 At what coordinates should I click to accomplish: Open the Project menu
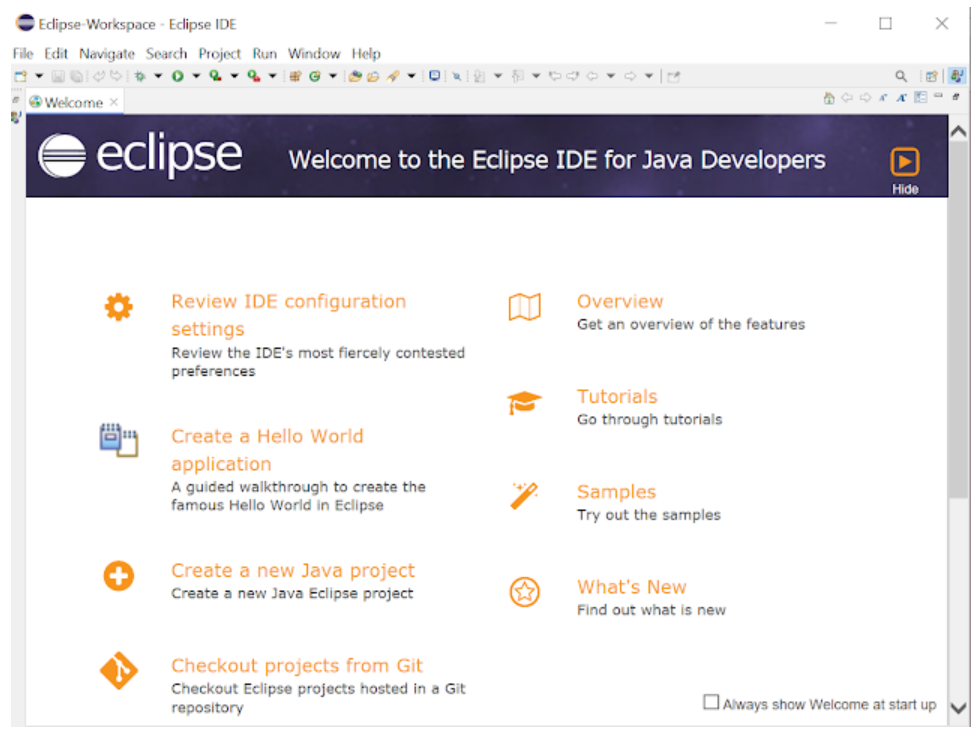click(x=219, y=54)
